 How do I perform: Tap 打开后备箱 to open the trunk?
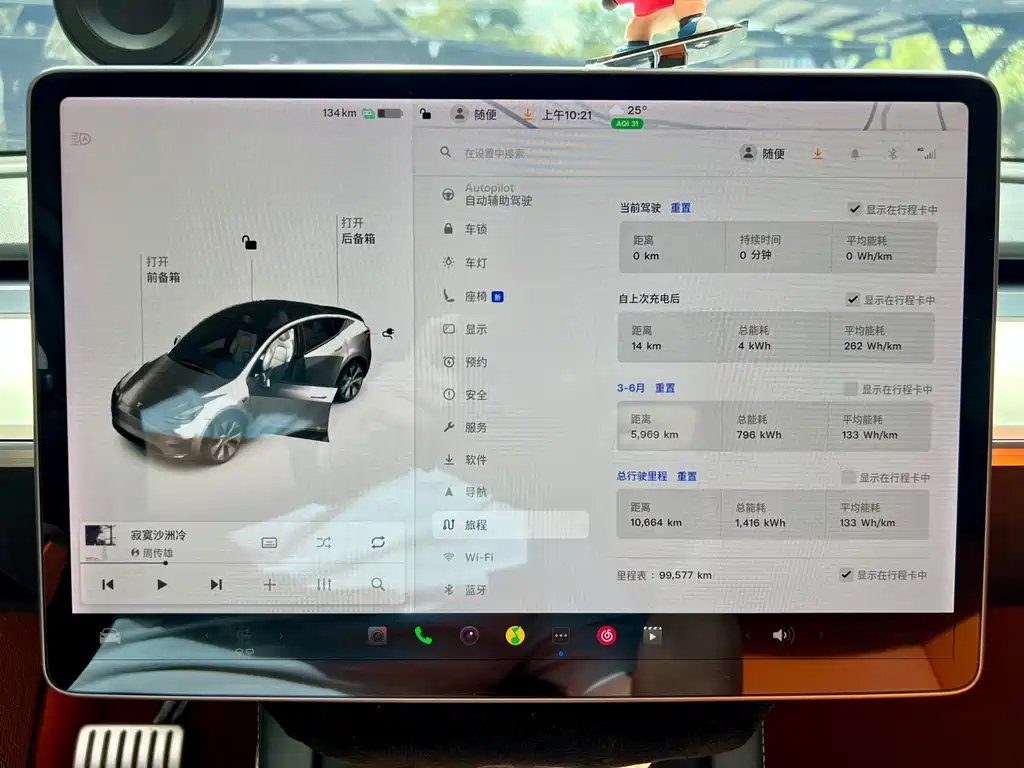pos(358,231)
